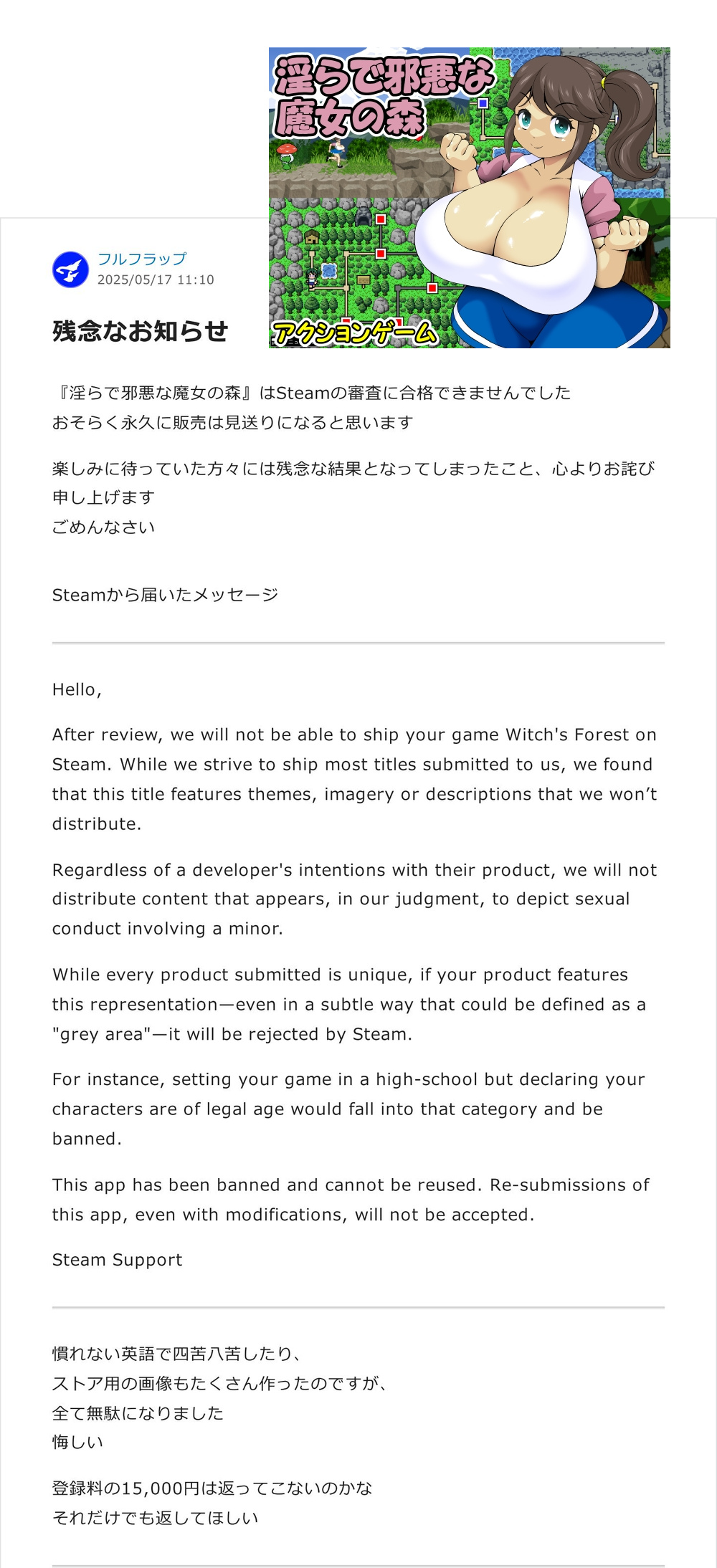Click the "Hello," greeting line
The height and width of the screenshot is (1568, 717).
pyautogui.click(x=77, y=689)
